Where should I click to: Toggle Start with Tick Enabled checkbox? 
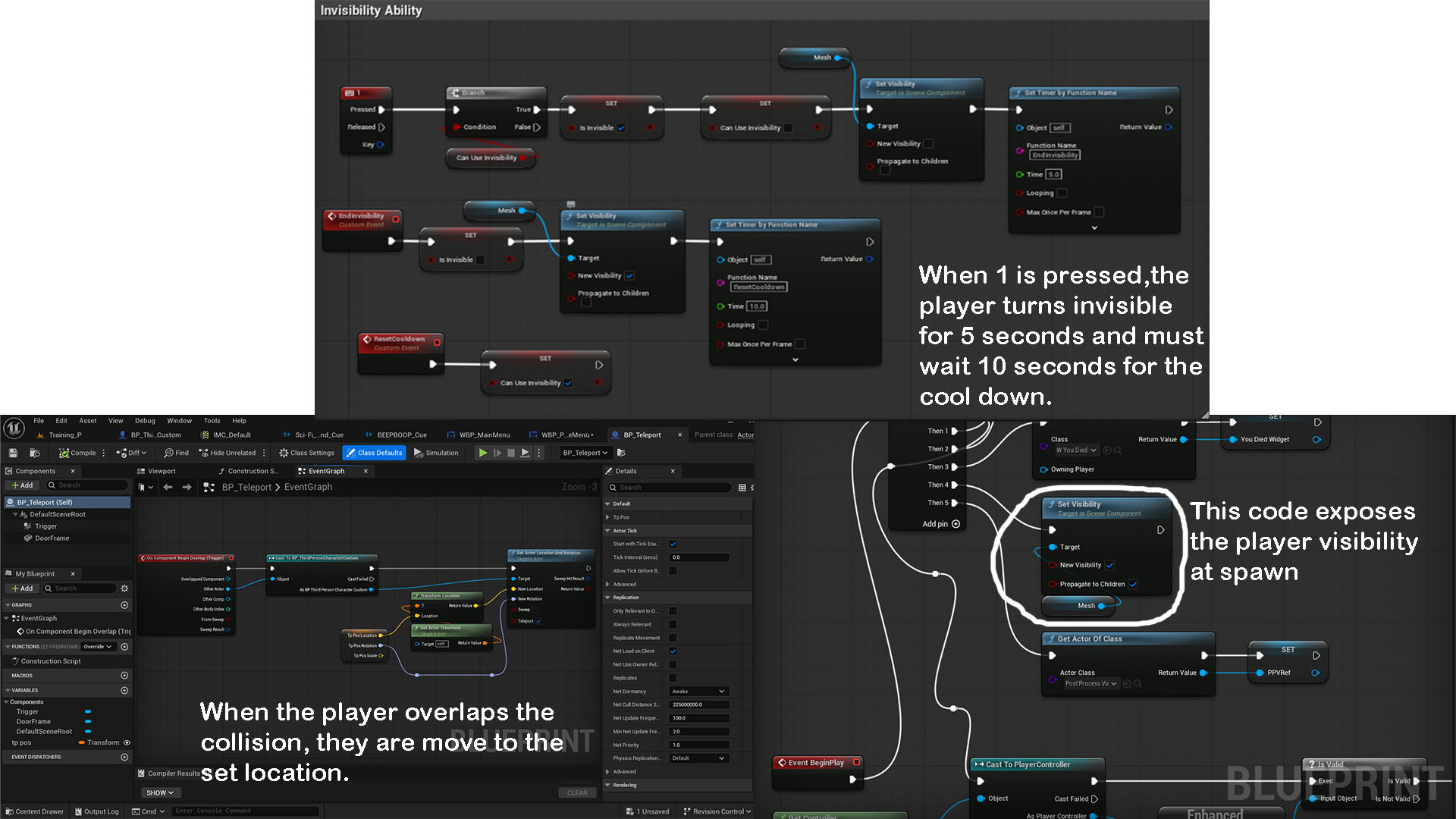pyautogui.click(x=673, y=544)
